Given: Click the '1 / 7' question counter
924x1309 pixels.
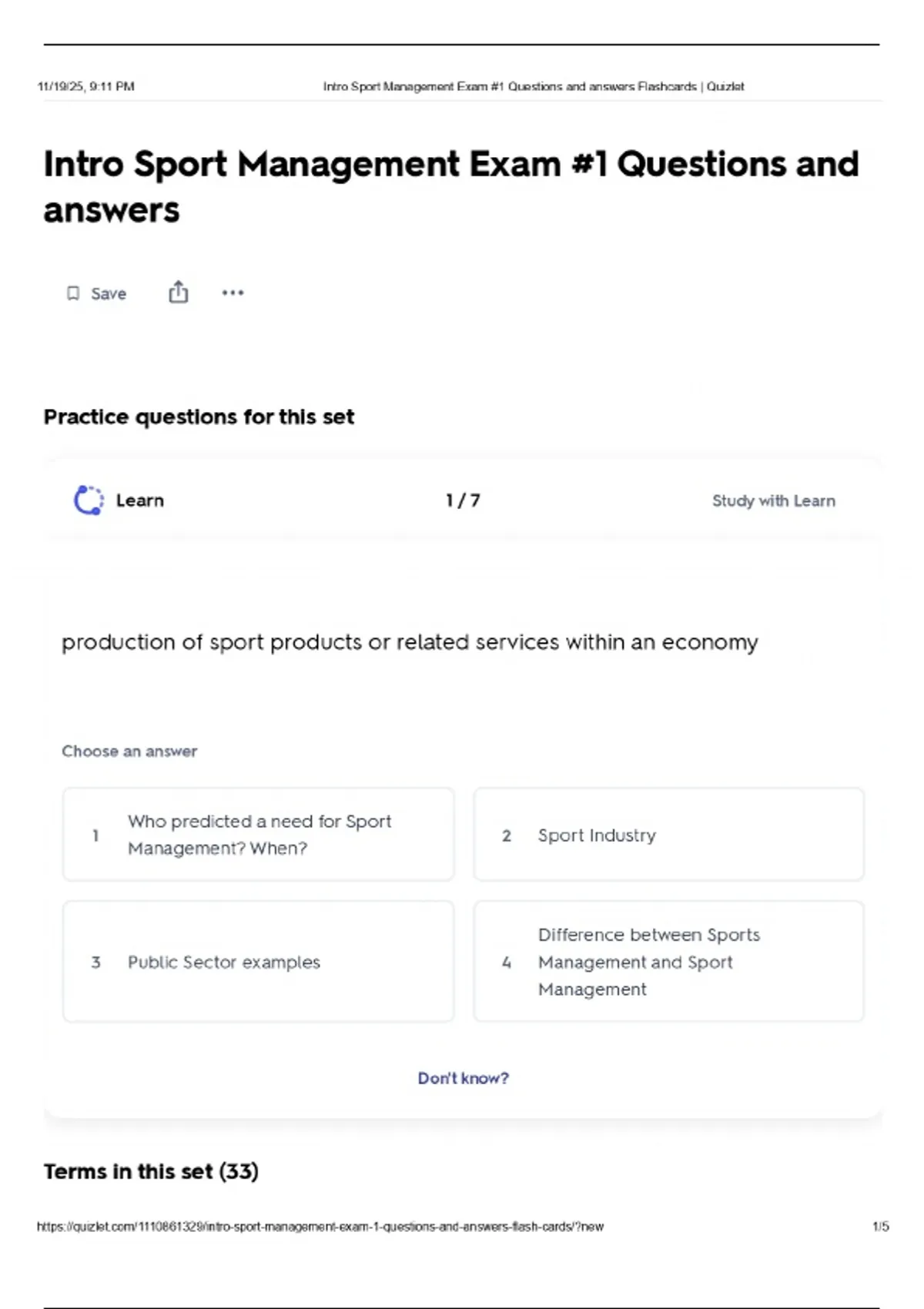Looking at the screenshot, I should click(463, 500).
